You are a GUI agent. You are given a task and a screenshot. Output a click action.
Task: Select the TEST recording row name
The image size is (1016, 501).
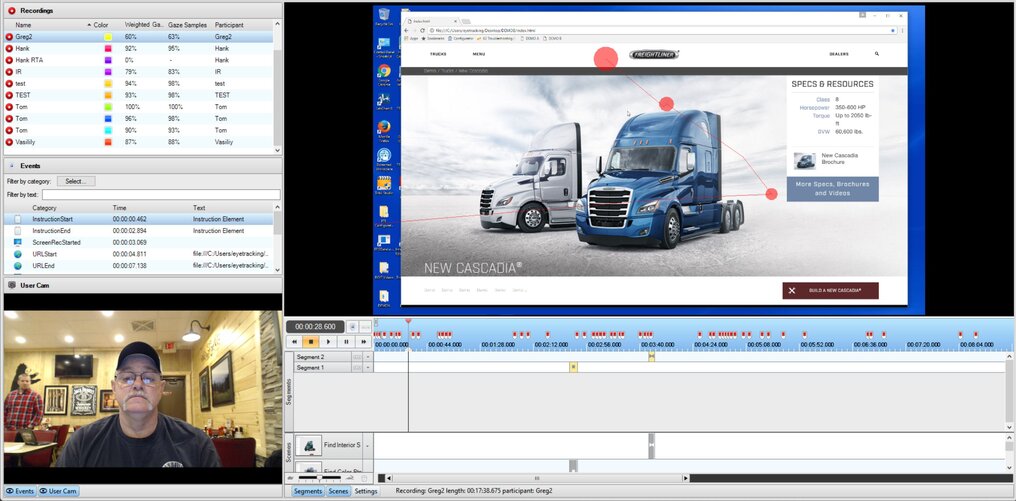tap(23, 95)
